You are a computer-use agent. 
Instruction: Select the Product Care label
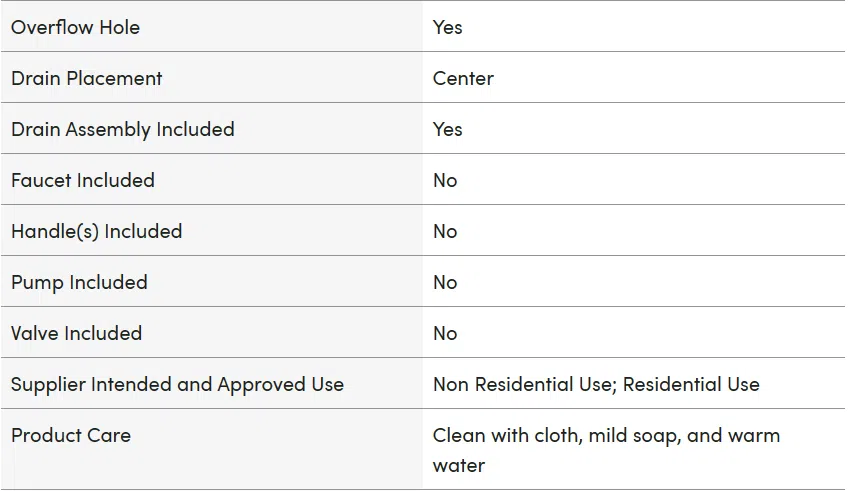tap(71, 435)
